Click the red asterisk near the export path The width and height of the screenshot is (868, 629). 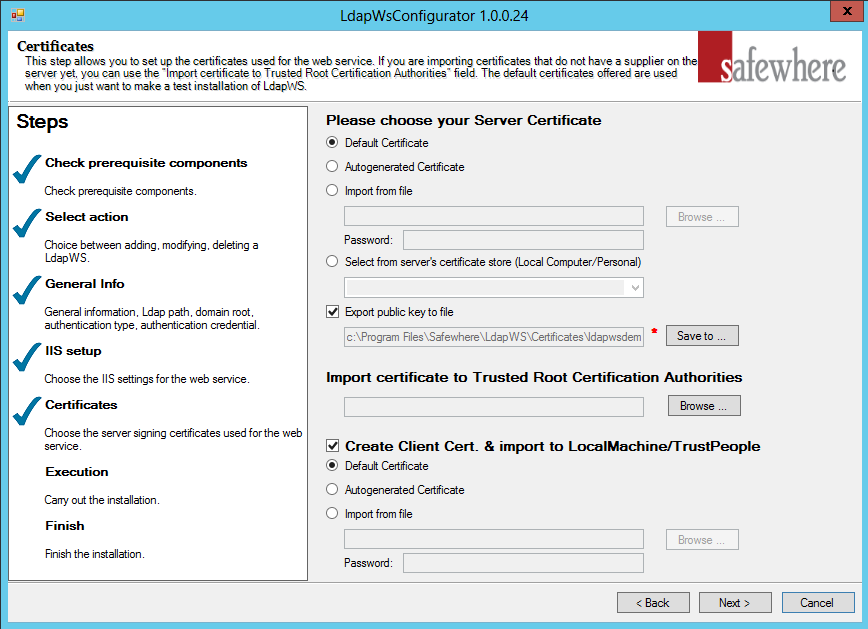pyautogui.click(x=654, y=337)
